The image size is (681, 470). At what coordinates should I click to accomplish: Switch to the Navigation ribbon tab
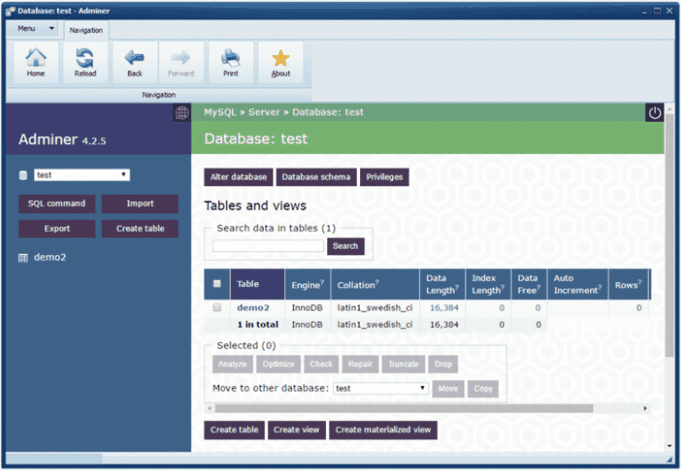[x=86, y=30]
